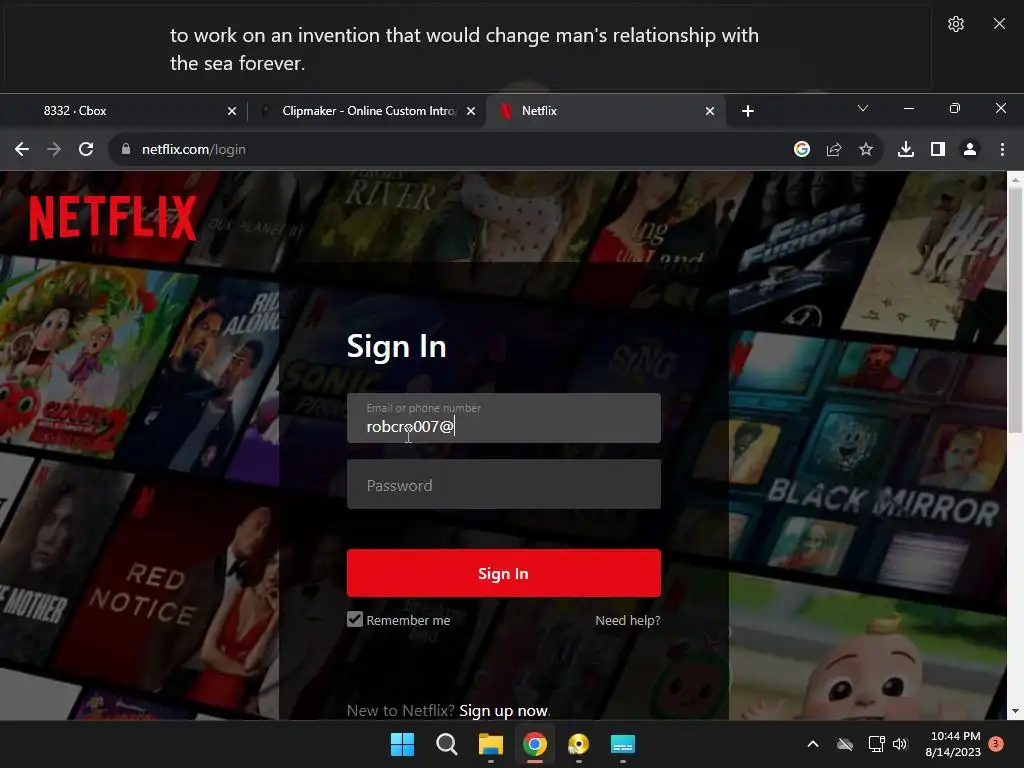The image size is (1024, 768).
Task: Open yellow disc app in taskbar
Action: pos(579,744)
